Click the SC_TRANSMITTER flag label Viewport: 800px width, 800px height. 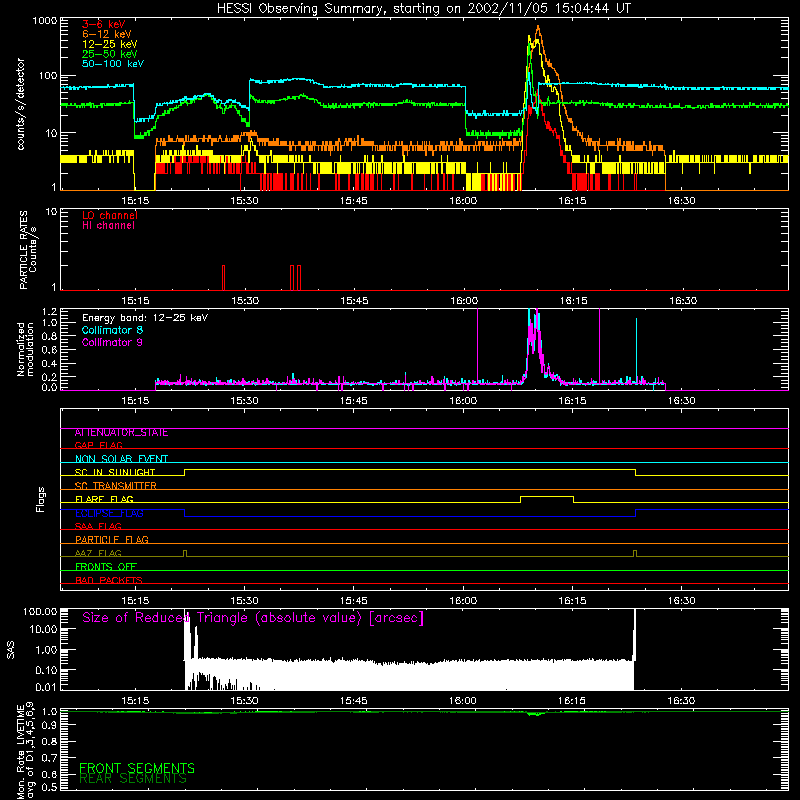116,485
